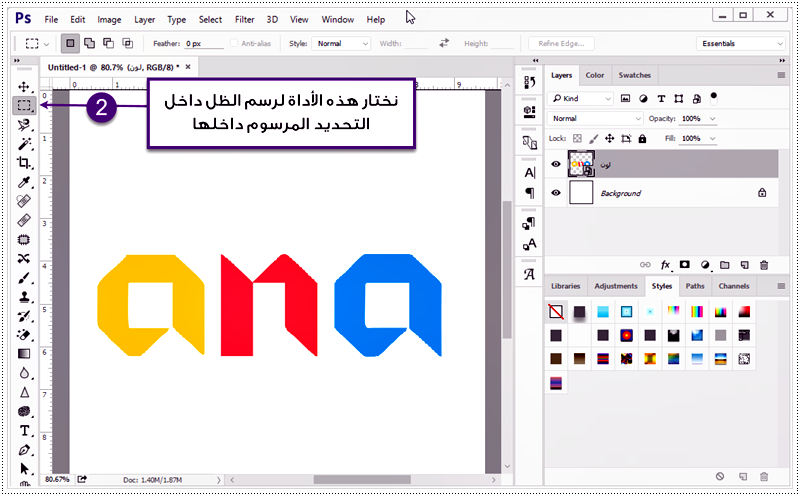Toggle New selection mode button
This screenshot has height=496, width=800.
coord(70,43)
